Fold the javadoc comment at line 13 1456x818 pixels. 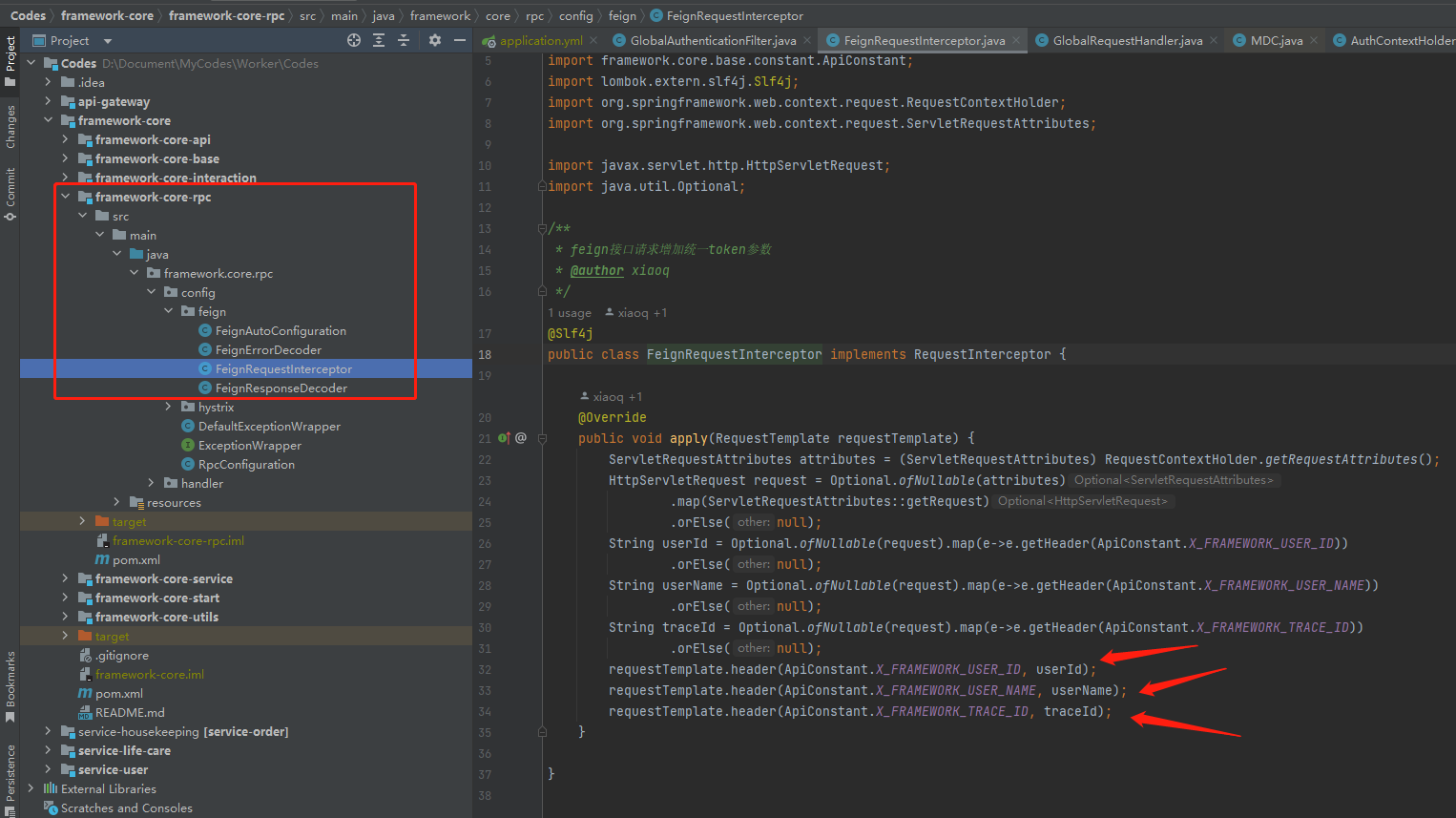click(542, 228)
